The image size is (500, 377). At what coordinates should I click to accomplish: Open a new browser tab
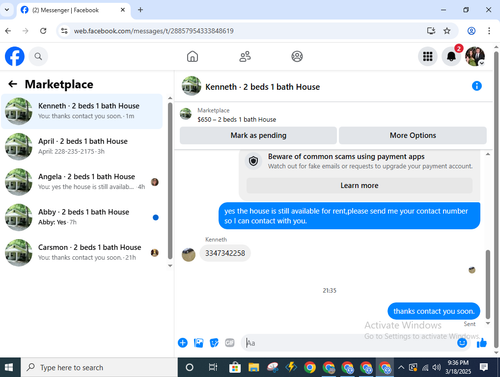140,10
